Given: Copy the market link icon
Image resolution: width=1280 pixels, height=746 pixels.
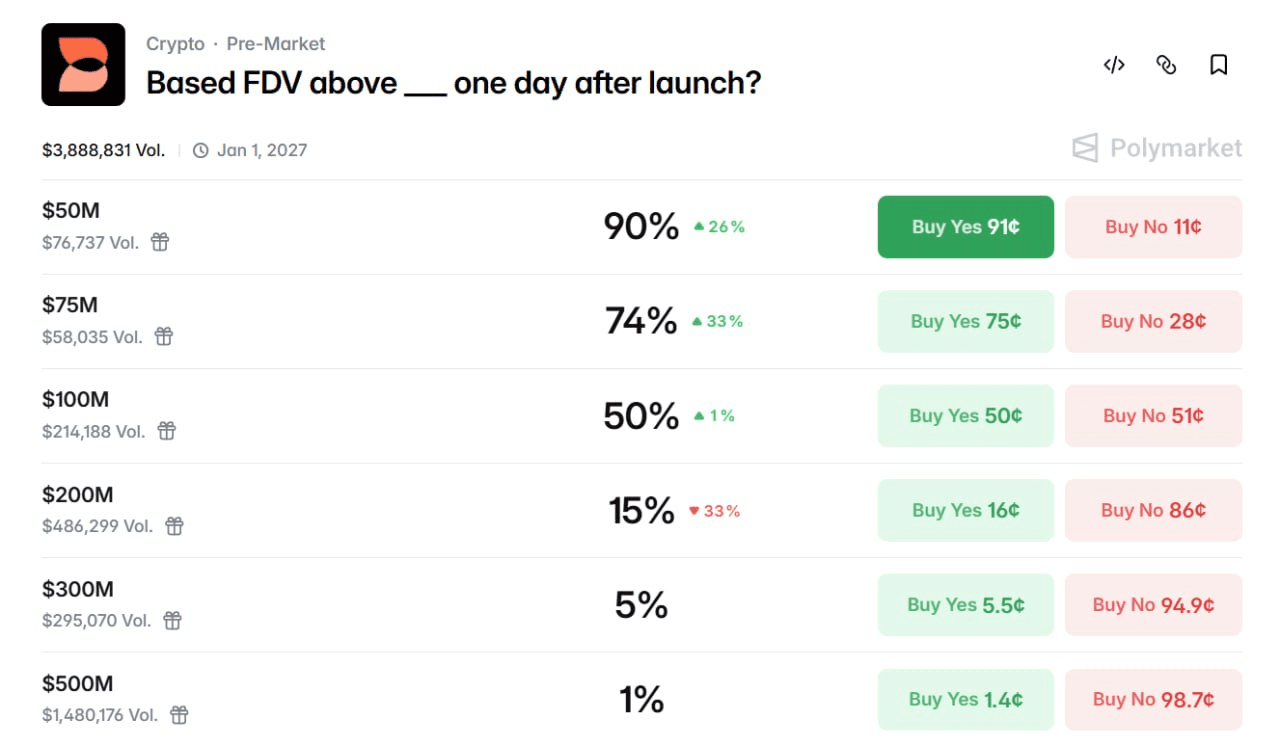Looking at the screenshot, I should coord(1166,65).
